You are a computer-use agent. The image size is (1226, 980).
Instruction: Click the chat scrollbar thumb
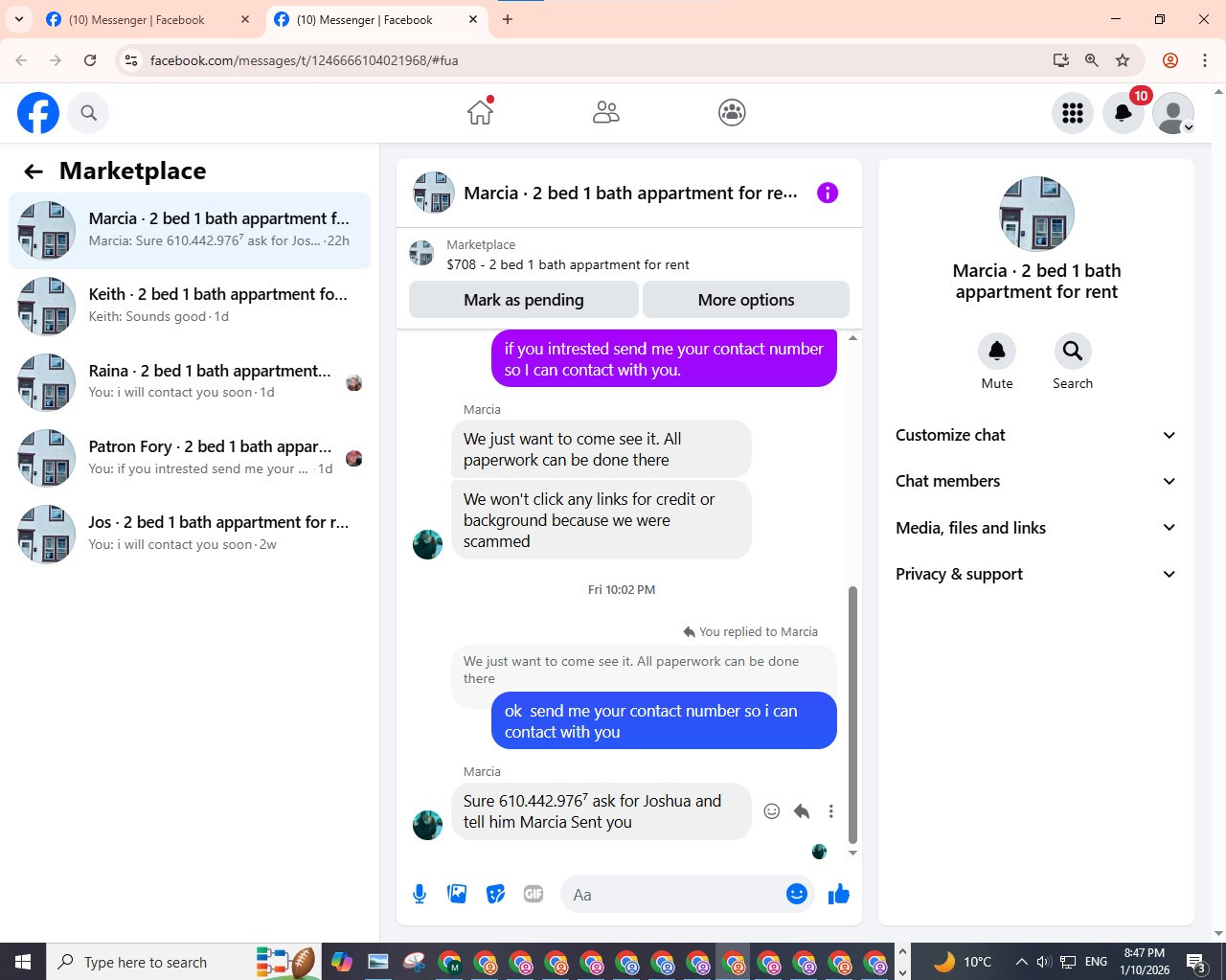(852, 714)
